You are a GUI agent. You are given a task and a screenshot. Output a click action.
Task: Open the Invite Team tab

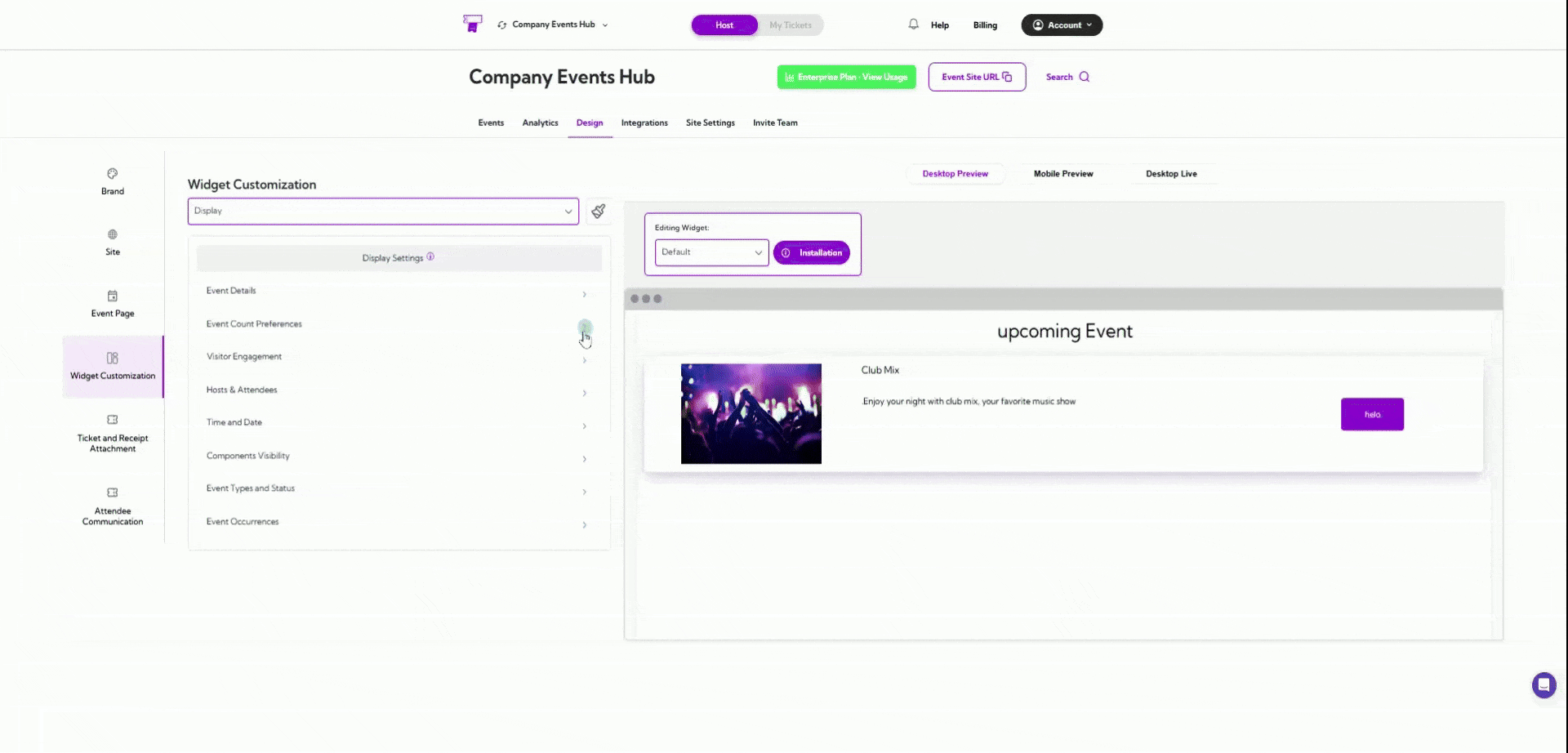click(x=775, y=123)
